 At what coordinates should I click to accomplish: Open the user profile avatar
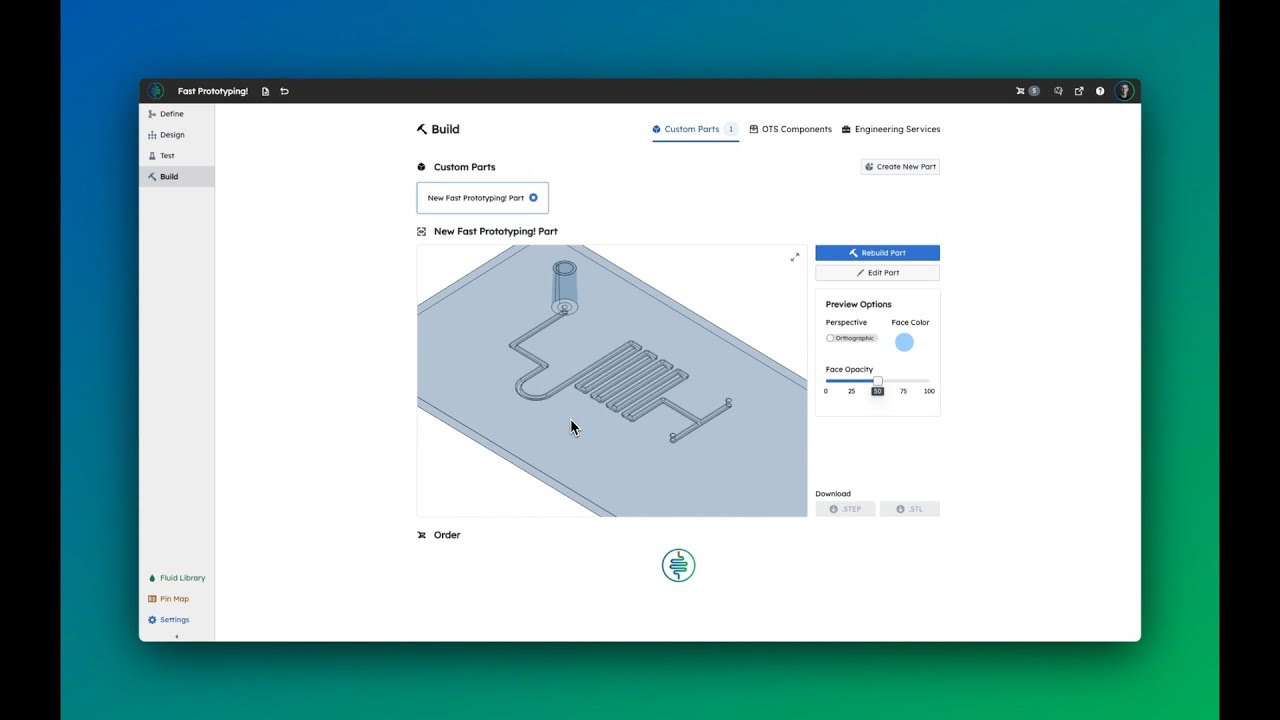pyautogui.click(x=1124, y=91)
